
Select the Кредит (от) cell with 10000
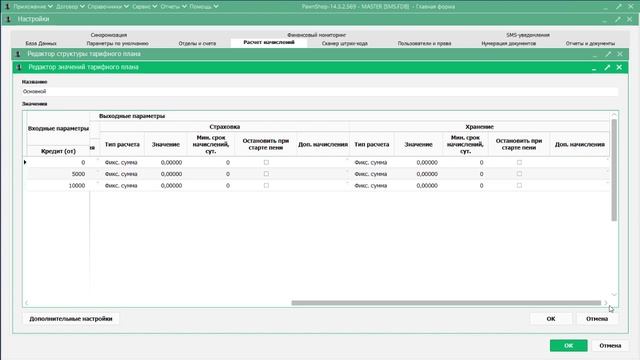tap(58, 185)
